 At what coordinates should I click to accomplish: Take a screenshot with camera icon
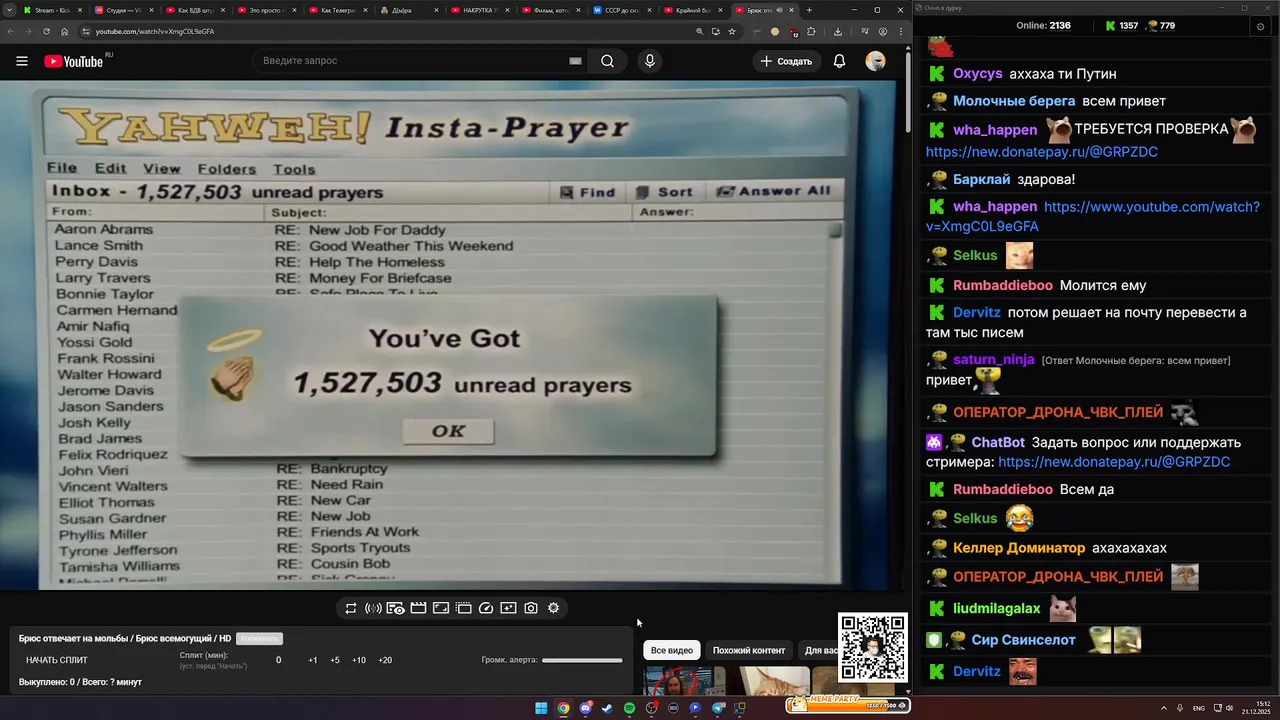(531, 608)
